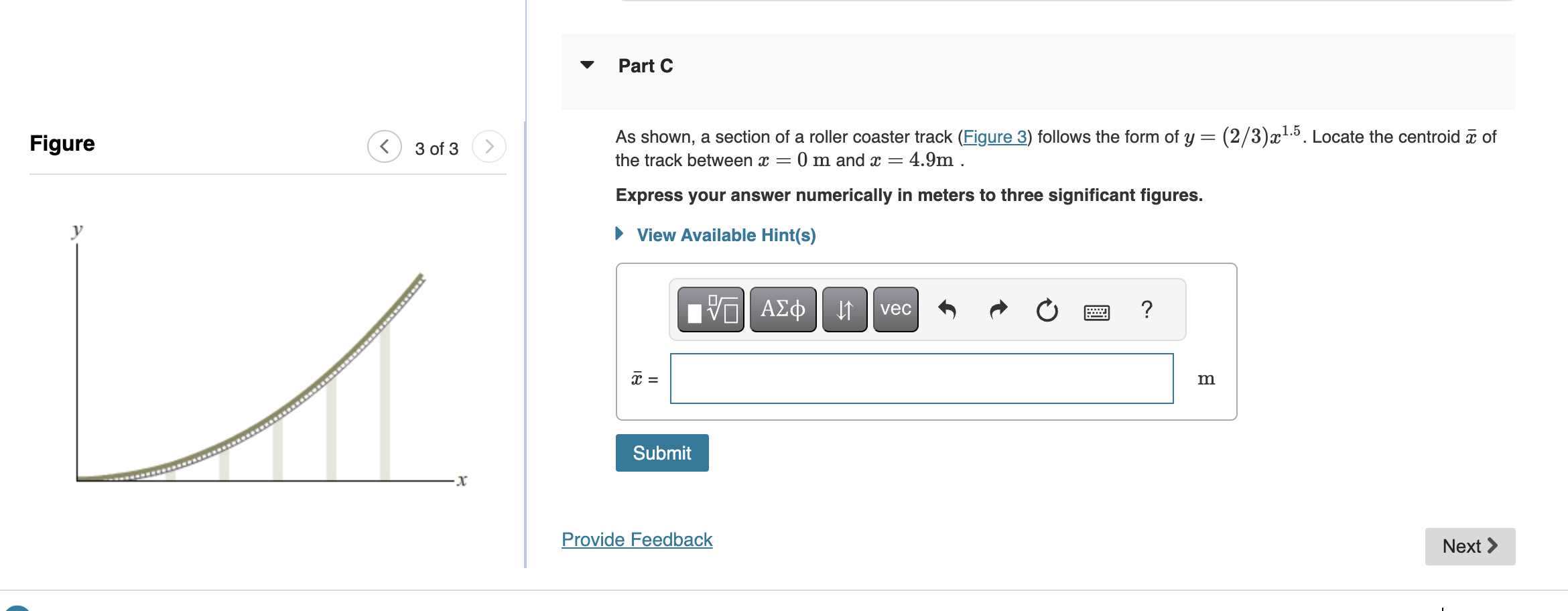Select the roller coaster figure image

pyautogui.click(x=268, y=355)
